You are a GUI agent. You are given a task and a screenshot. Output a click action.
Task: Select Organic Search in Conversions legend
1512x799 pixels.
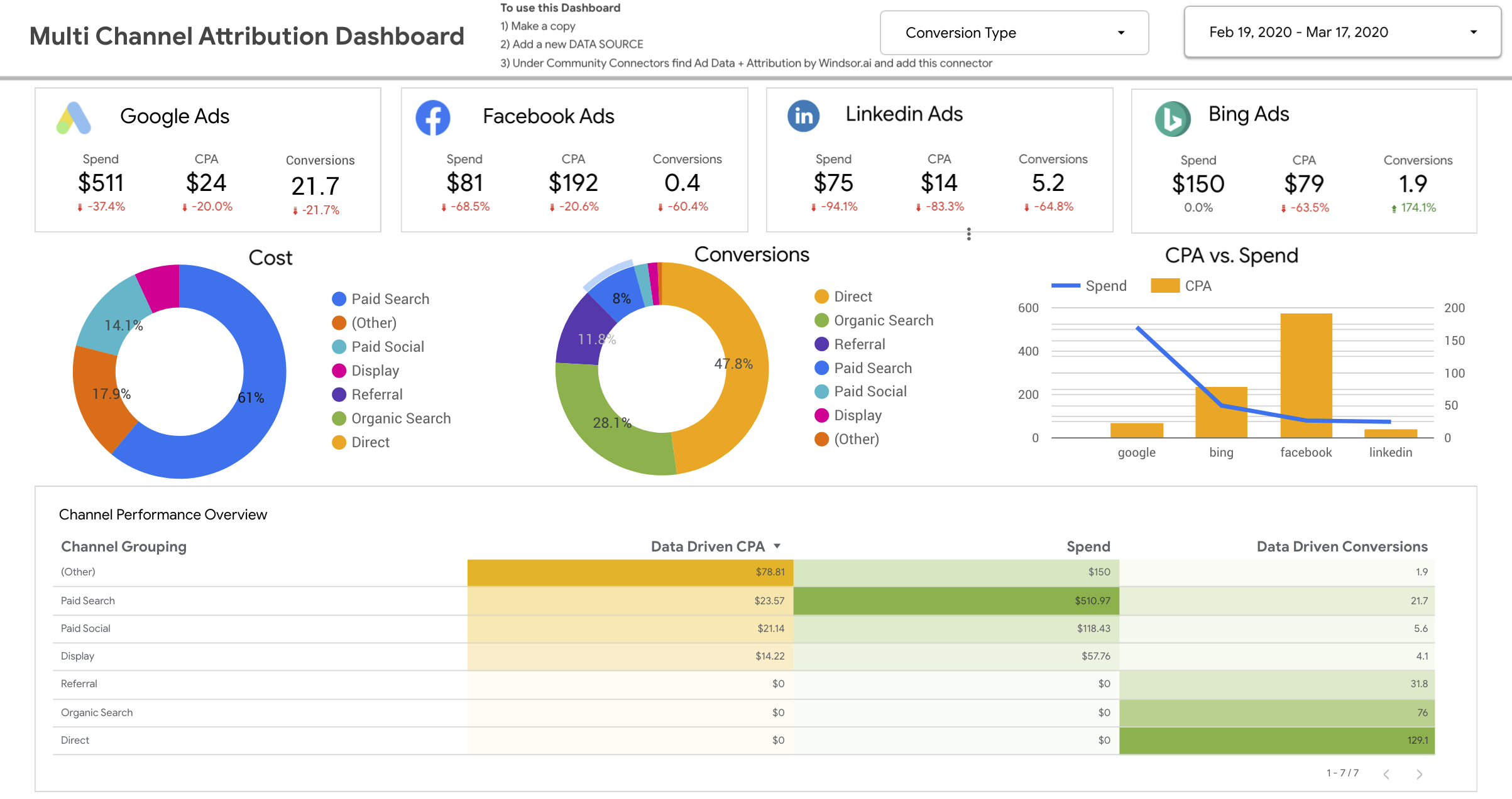click(x=883, y=320)
